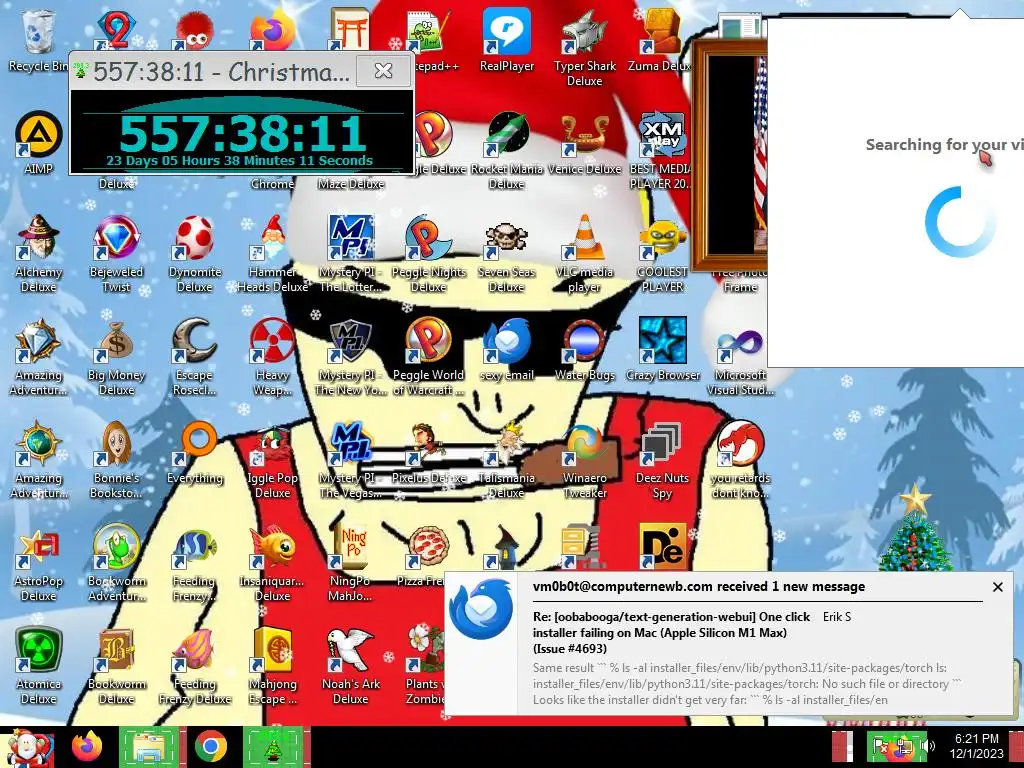This screenshot has height=768, width=1024.
Task: Launch AstroPop Deluxe
Action: coord(39,563)
